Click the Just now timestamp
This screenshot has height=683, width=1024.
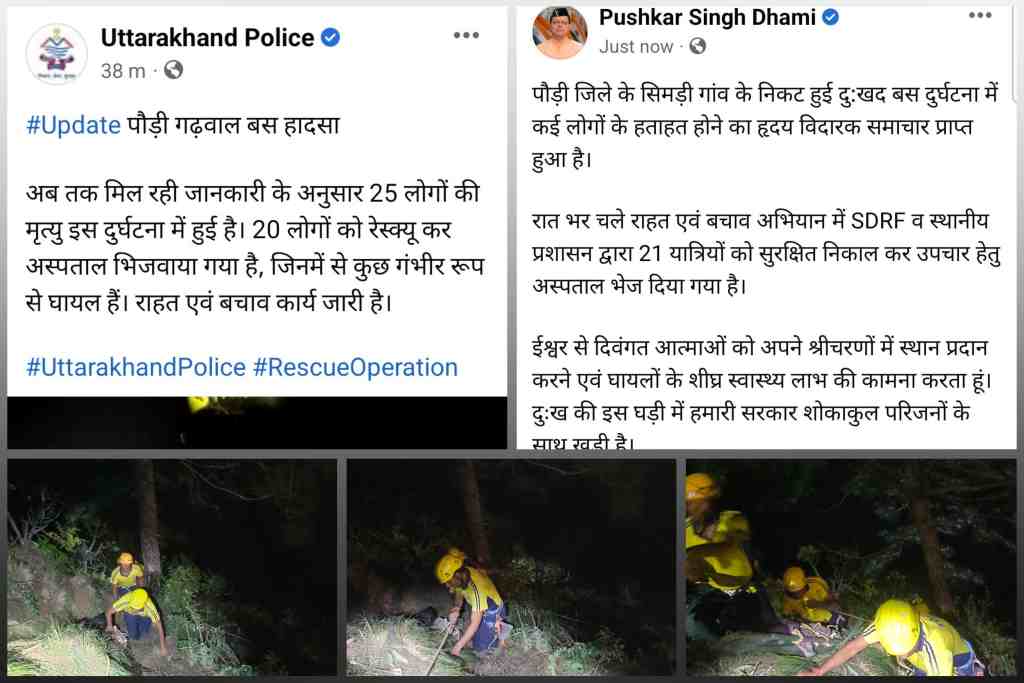pos(636,46)
